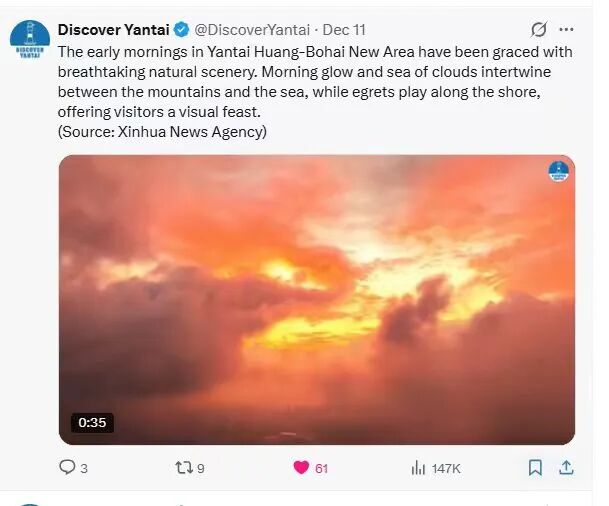Click the views bar chart icon
Image resolution: width=609 pixels, height=506 pixels.
click(419, 467)
